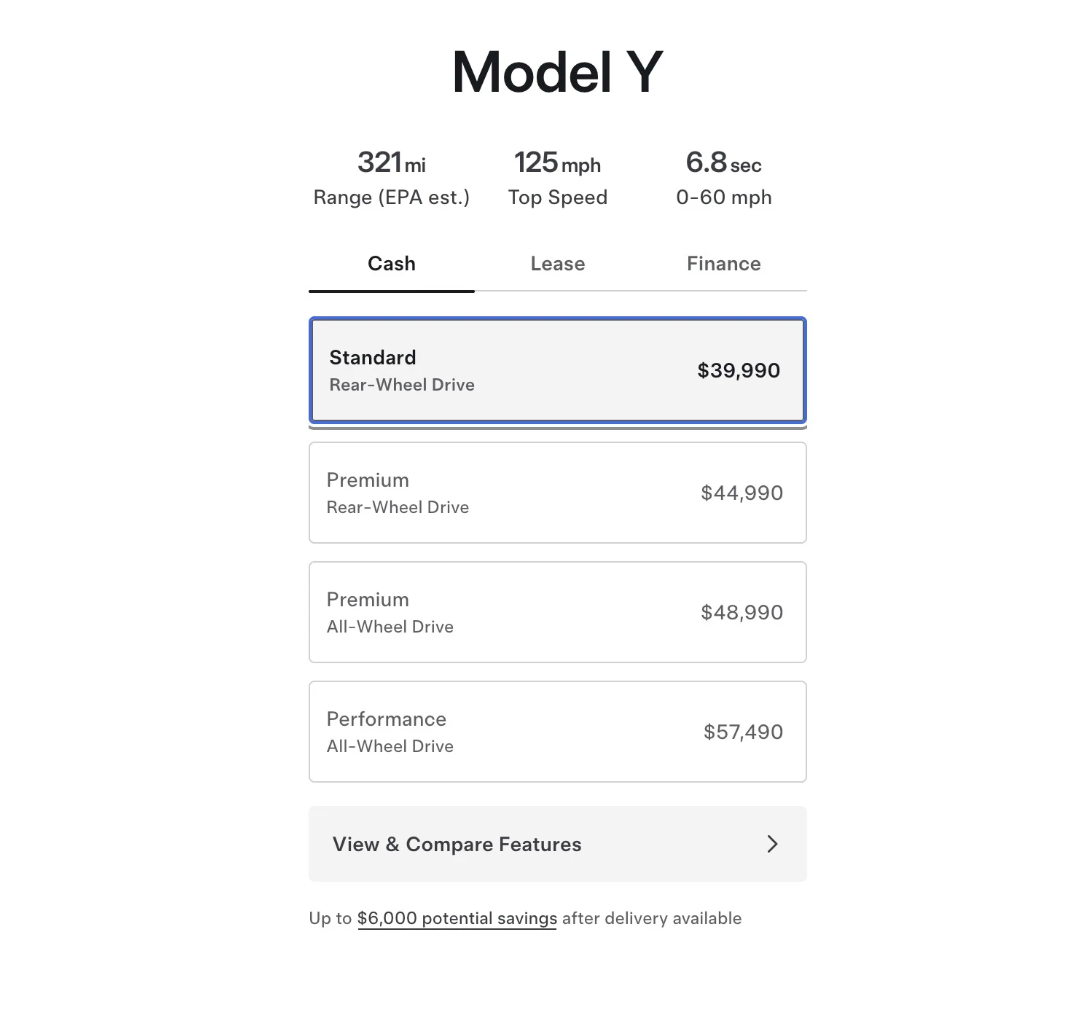Follow the $6,000 potential savings link

tap(457, 918)
